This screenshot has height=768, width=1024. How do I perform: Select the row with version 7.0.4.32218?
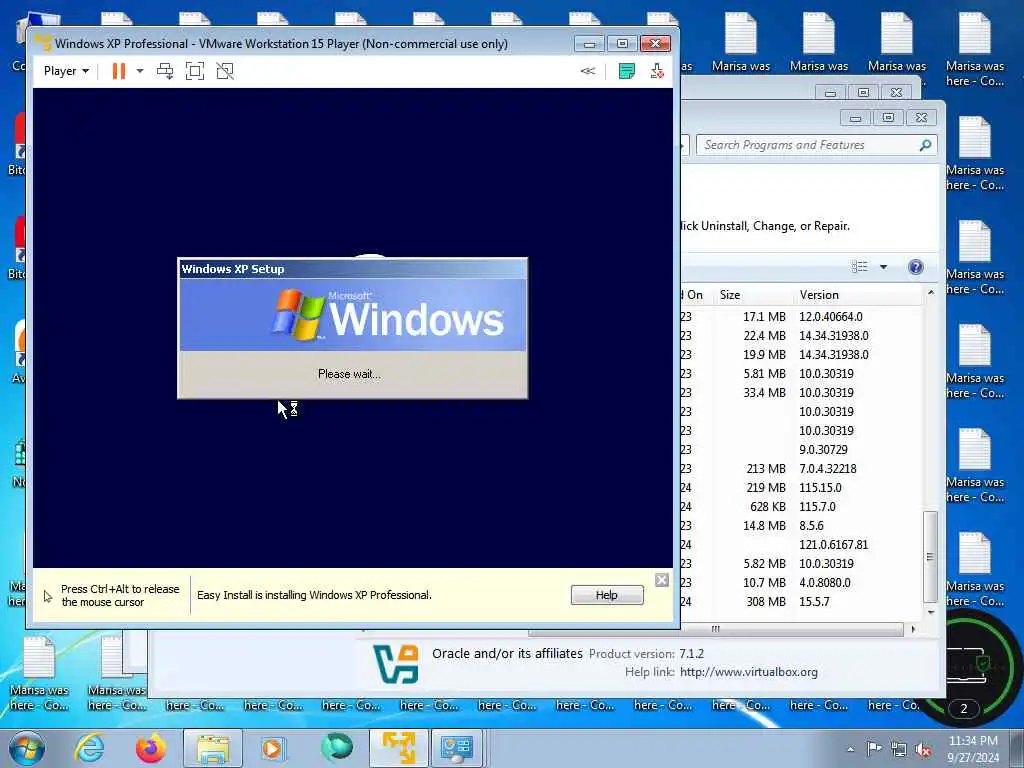801,468
